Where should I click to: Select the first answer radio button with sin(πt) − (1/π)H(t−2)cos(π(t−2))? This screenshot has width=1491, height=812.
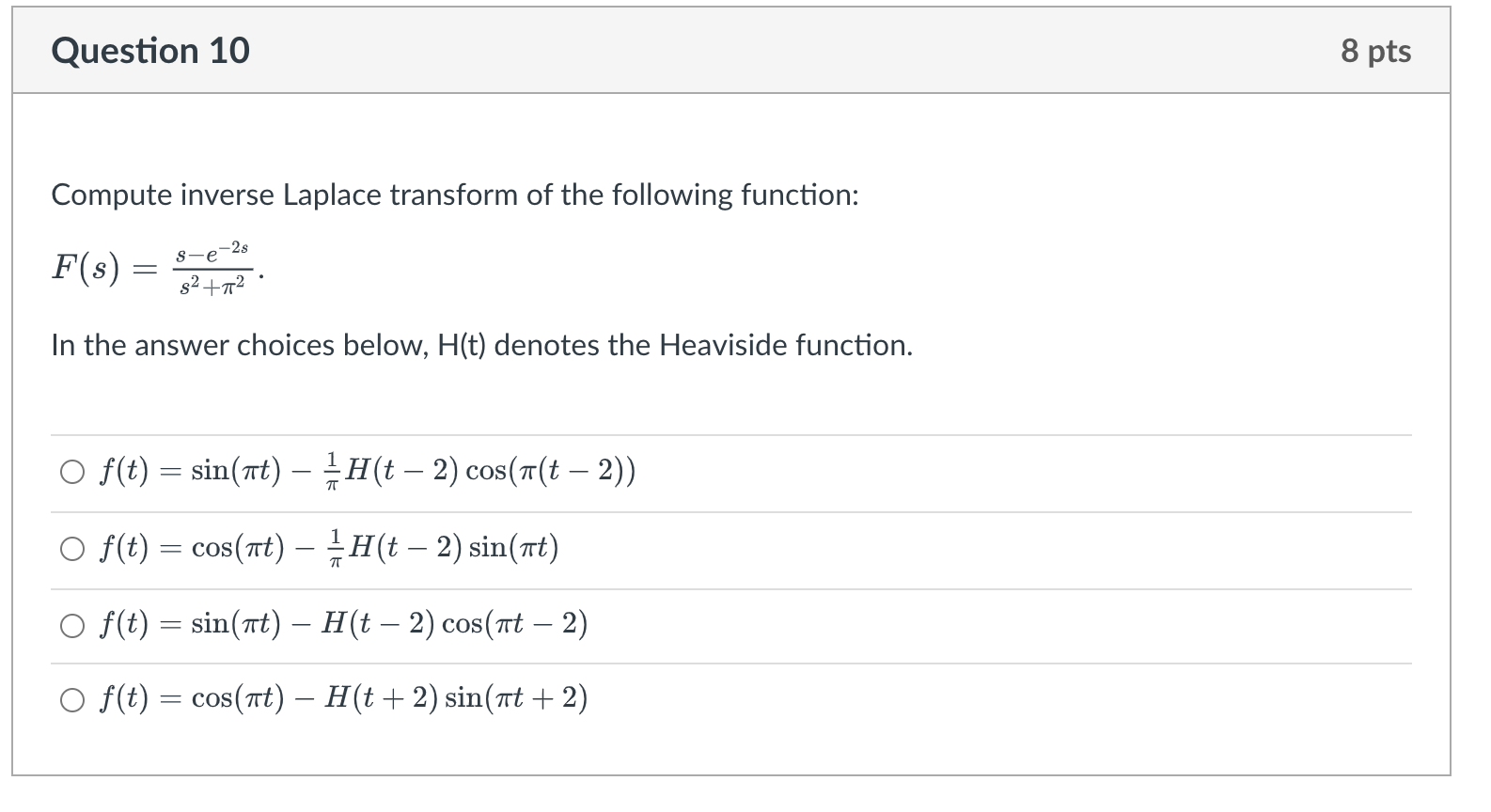[72, 472]
